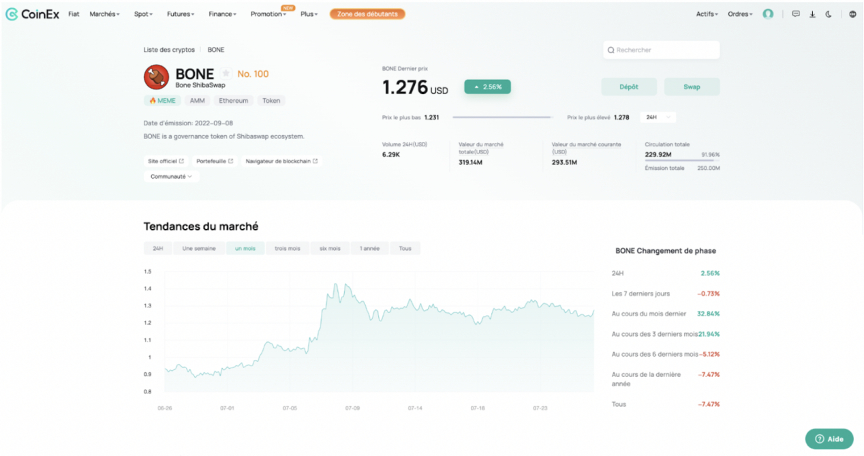Image resolution: width=864 pixels, height=456 pixels.
Task: Open the messages chat icon
Action: click(x=796, y=14)
